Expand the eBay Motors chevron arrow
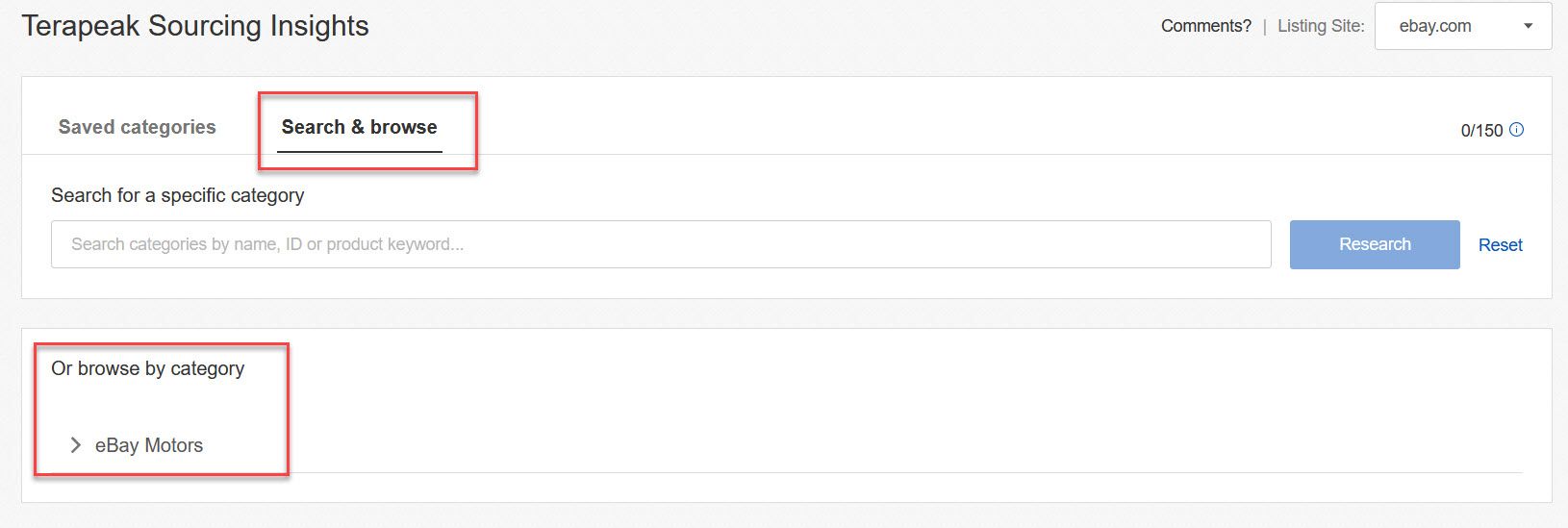Screen dimensions: 1568x528 75,445
